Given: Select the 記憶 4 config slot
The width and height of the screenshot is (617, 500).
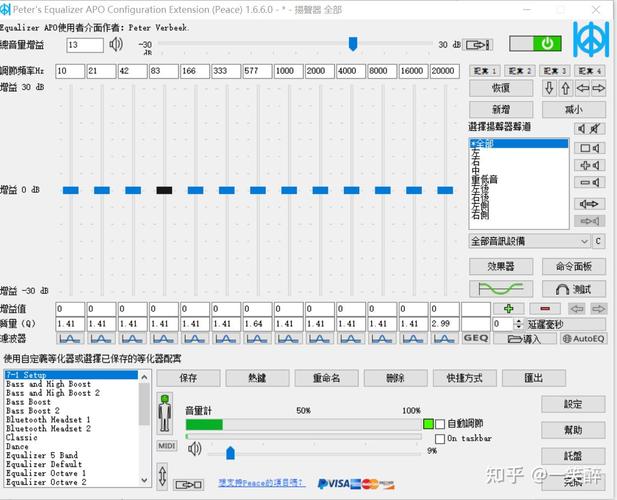Looking at the screenshot, I should click(x=589, y=71).
